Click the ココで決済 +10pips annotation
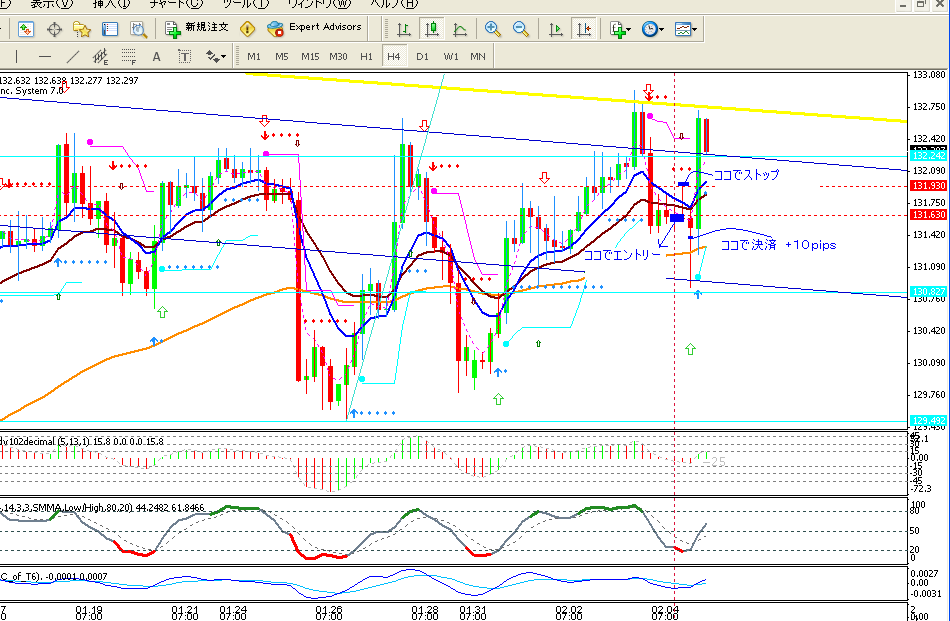Screen dimensions: 950x621 (x=779, y=245)
